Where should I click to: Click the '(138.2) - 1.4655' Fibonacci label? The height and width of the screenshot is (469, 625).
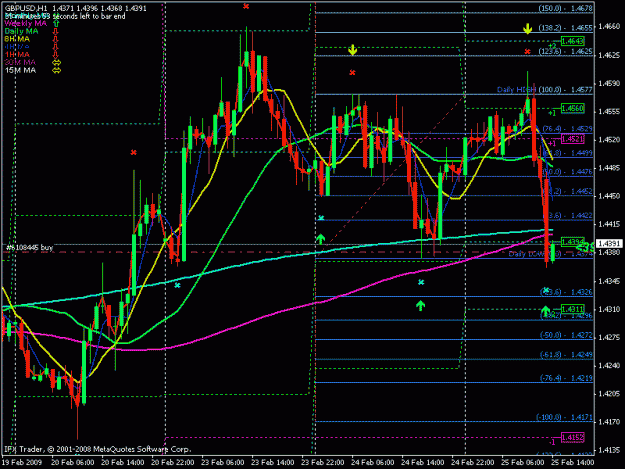pyautogui.click(x=565, y=28)
